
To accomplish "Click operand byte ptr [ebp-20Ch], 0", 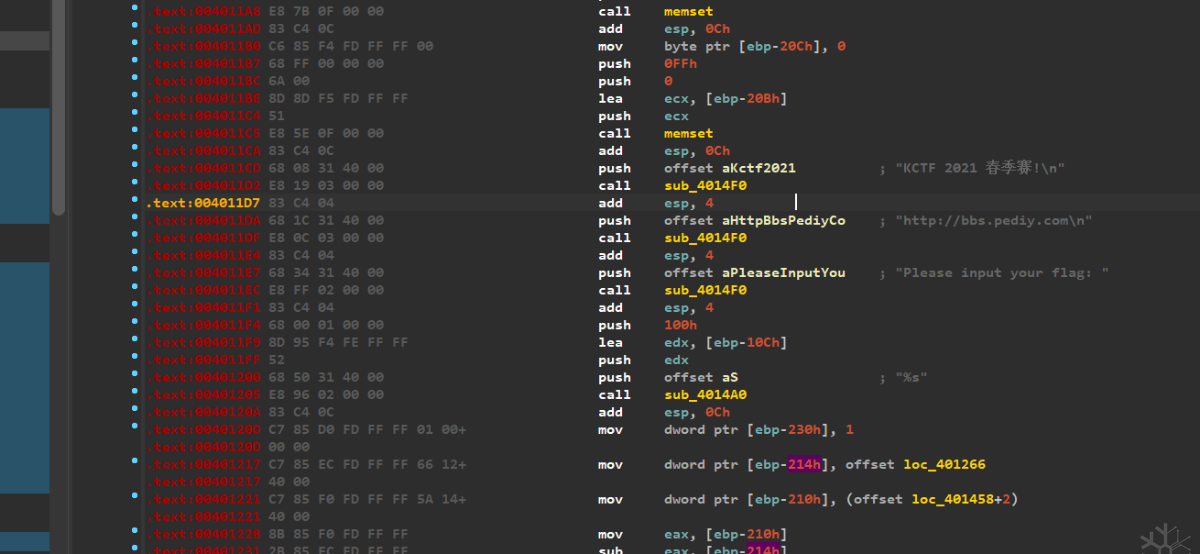I will [x=755, y=46].
